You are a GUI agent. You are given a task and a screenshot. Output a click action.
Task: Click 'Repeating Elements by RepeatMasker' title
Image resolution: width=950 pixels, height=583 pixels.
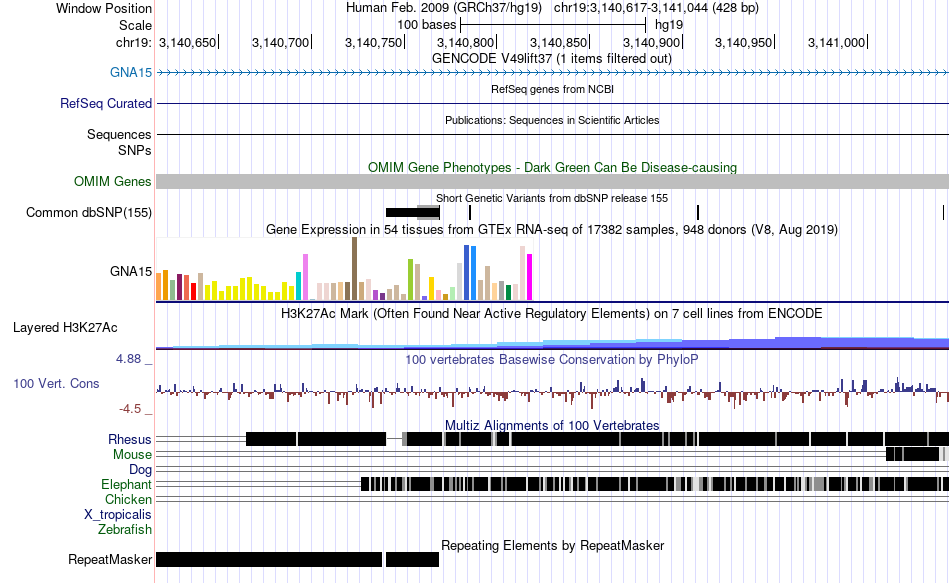pyautogui.click(x=553, y=545)
